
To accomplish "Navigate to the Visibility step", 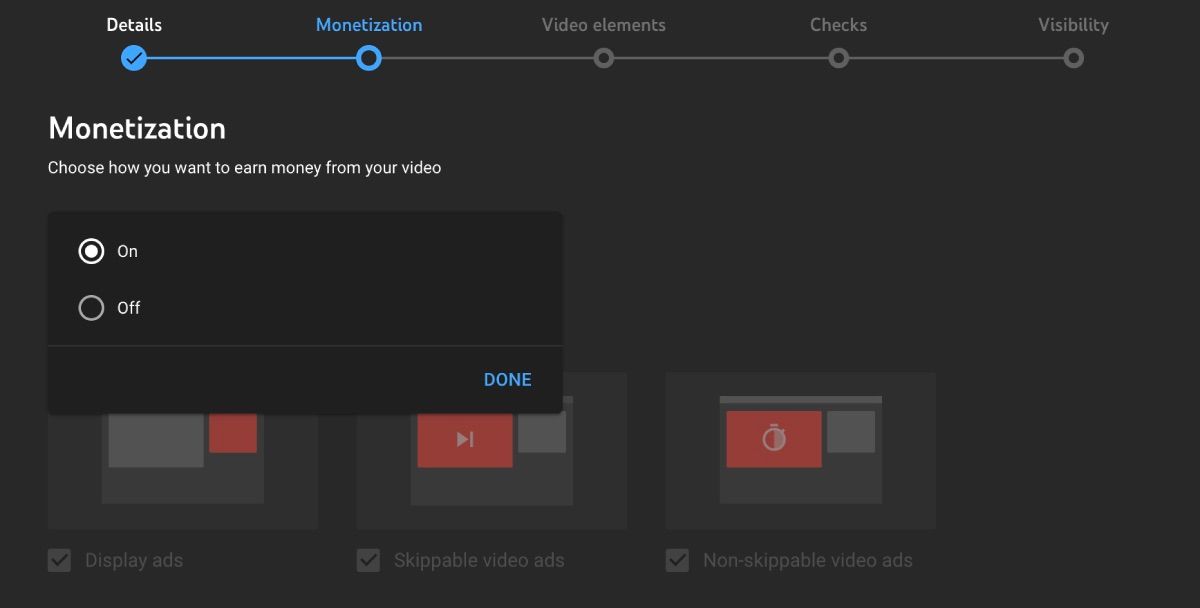I will [1073, 24].
